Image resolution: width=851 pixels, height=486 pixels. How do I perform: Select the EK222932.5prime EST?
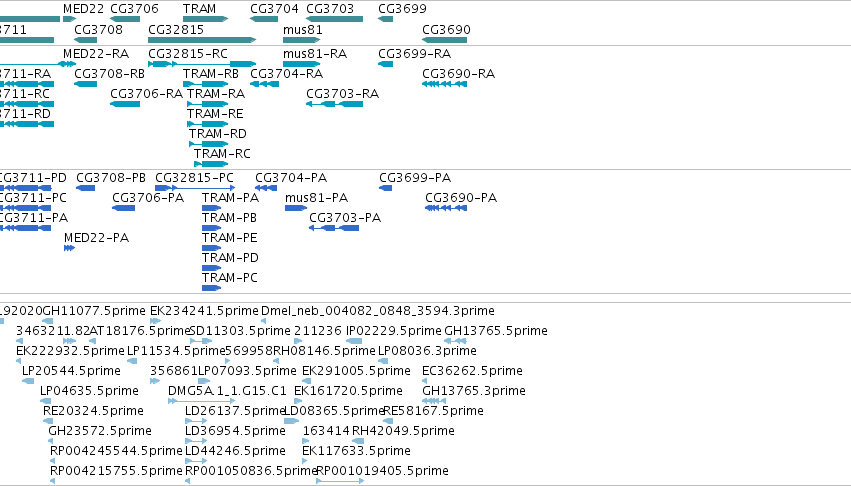[x=19, y=361]
